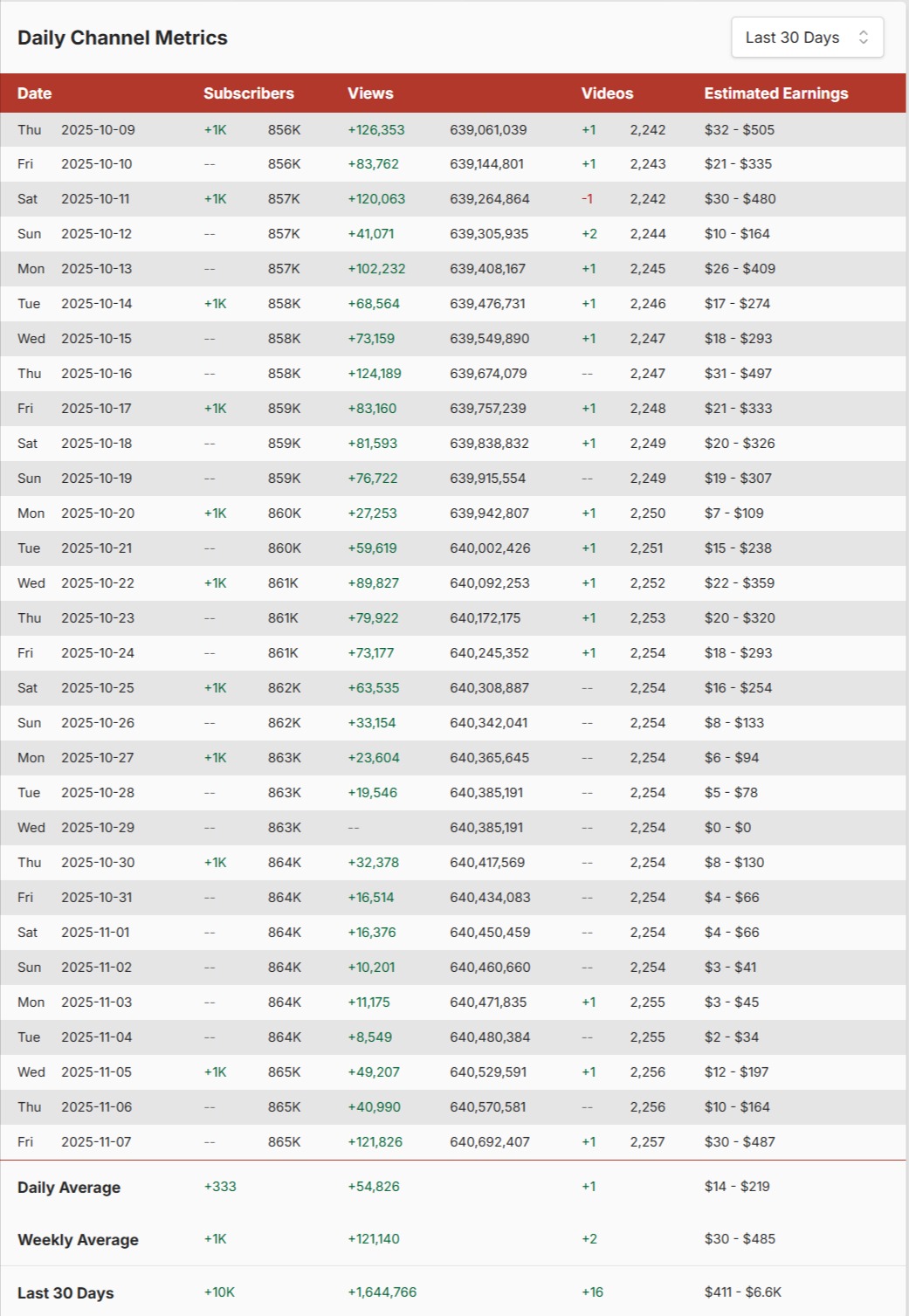This screenshot has height=1316, width=909.
Task: Select the 2025-10-29 date cell
Action: pyautogui.click(x=98, y=828)
